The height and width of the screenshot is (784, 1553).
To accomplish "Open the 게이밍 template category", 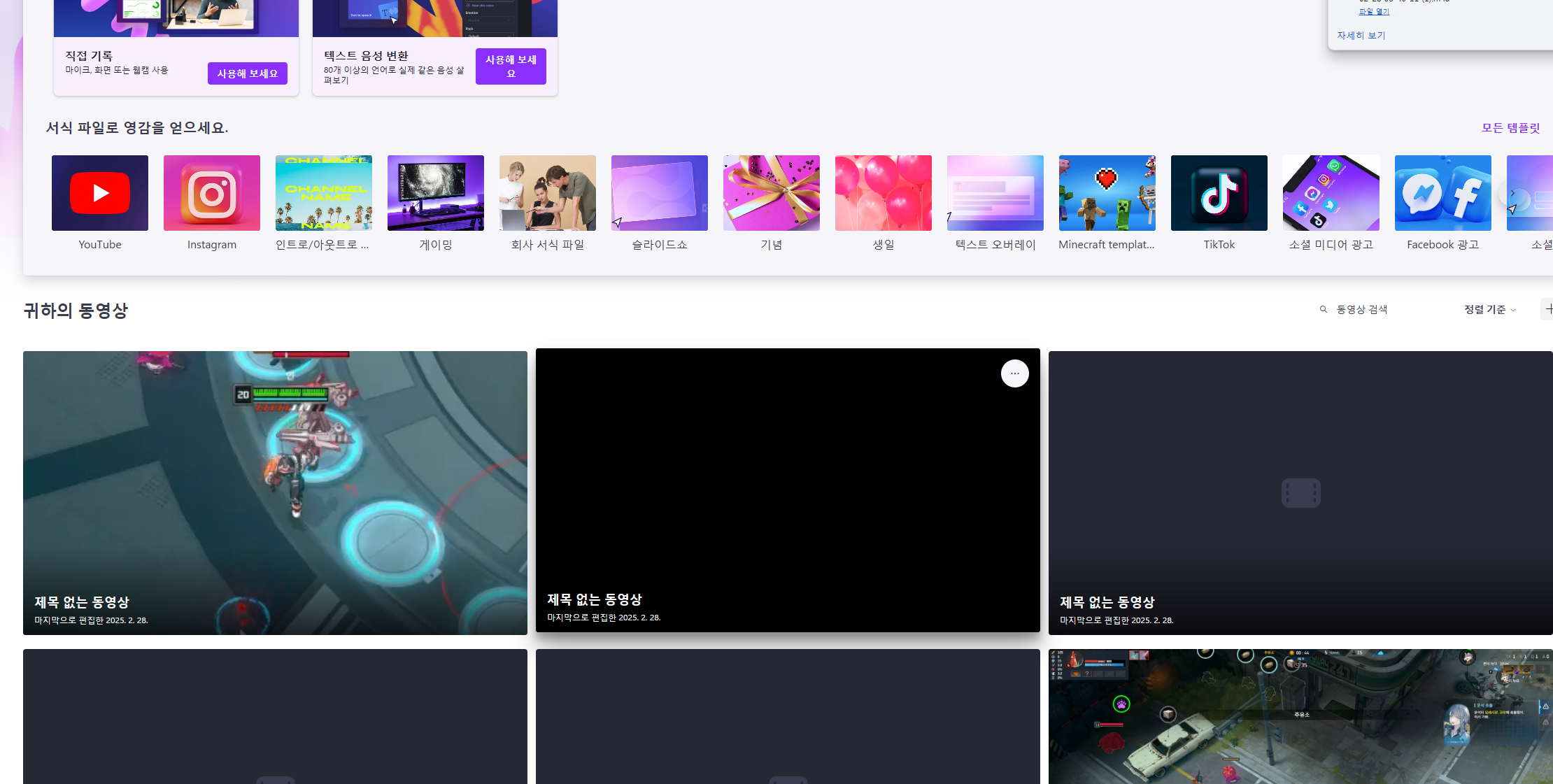I will tap(435, 194).
